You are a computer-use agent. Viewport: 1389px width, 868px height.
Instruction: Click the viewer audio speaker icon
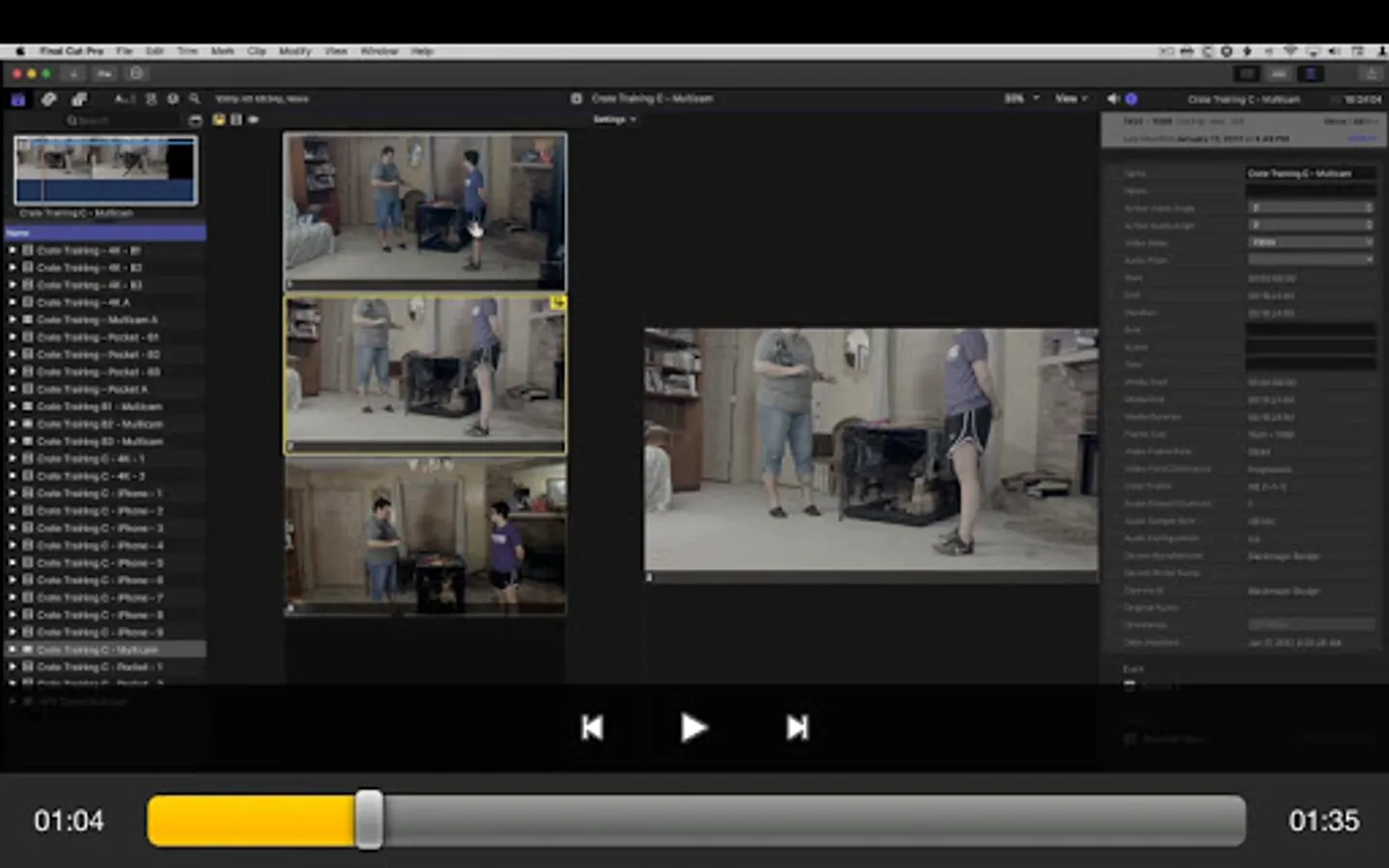[1112, 98]
